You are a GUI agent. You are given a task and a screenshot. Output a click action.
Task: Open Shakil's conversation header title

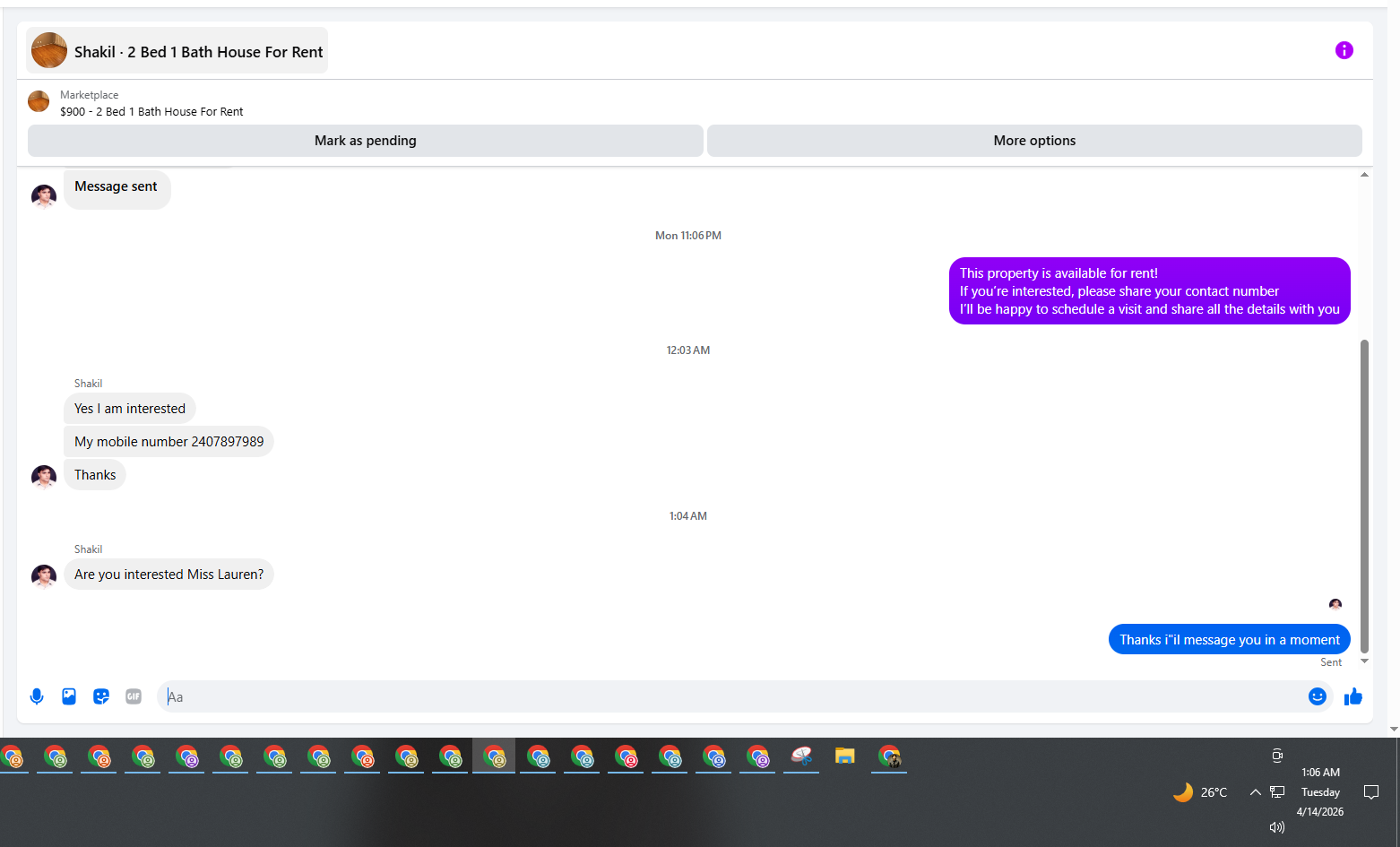pos(198,52)
